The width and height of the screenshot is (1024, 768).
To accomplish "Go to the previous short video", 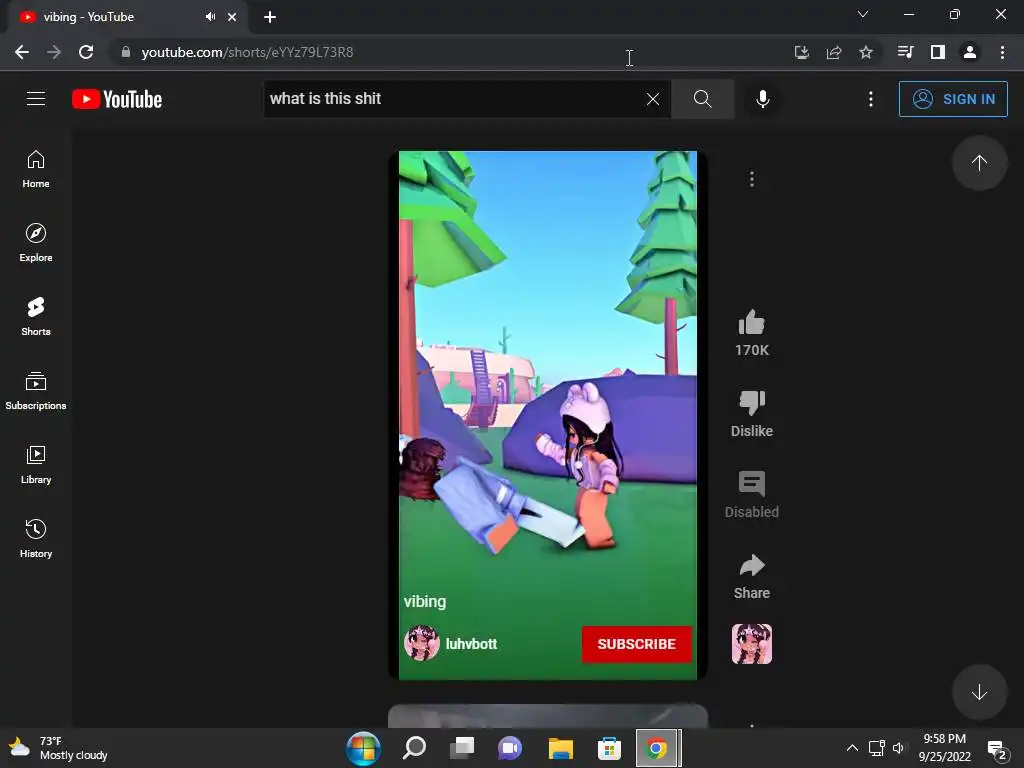I will (979, 163).
